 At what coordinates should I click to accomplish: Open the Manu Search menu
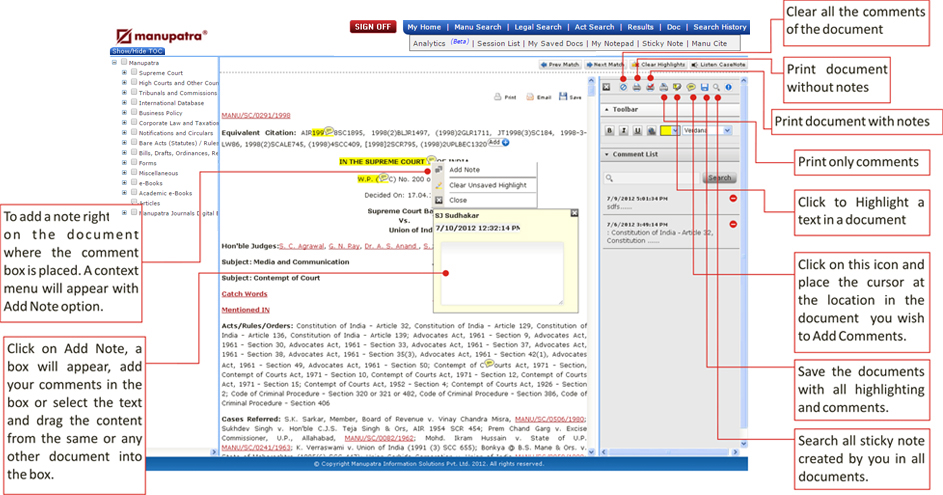[478, 27]
